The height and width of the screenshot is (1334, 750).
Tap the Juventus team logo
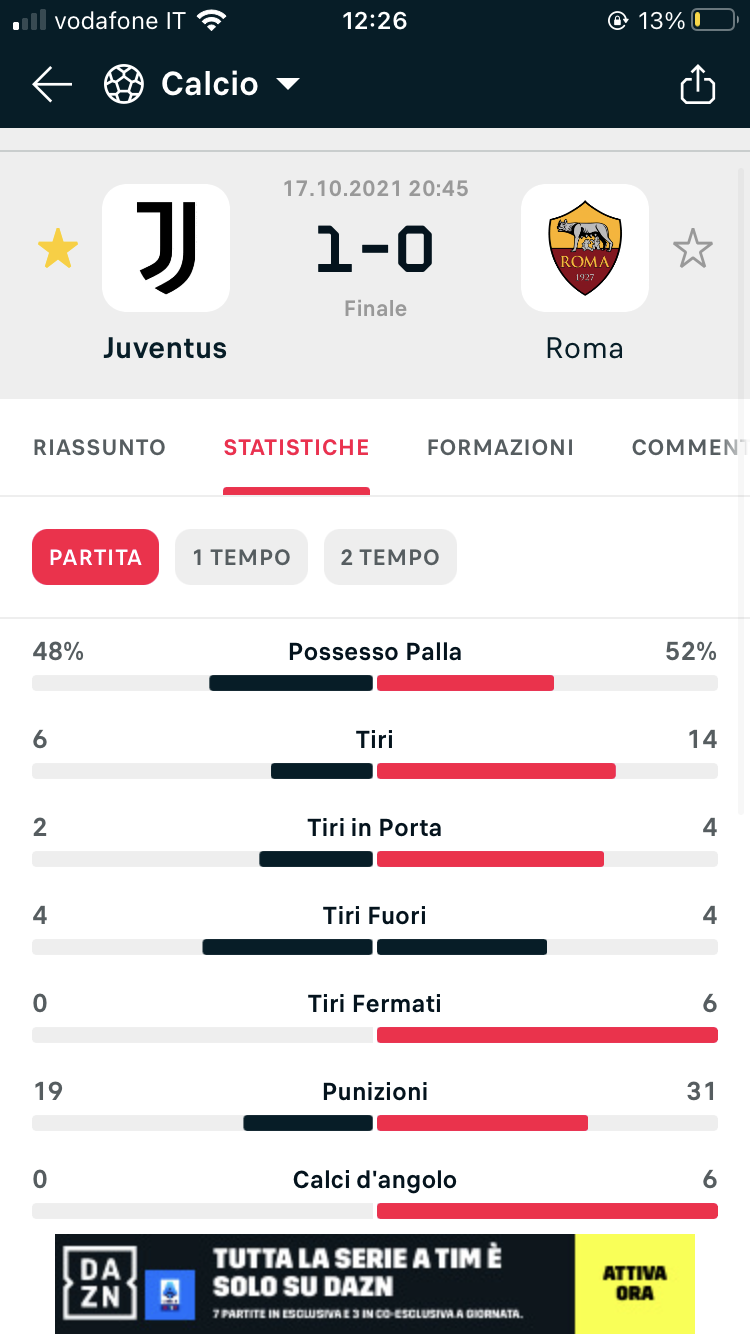pyautogui.click(x=166, y=248)
